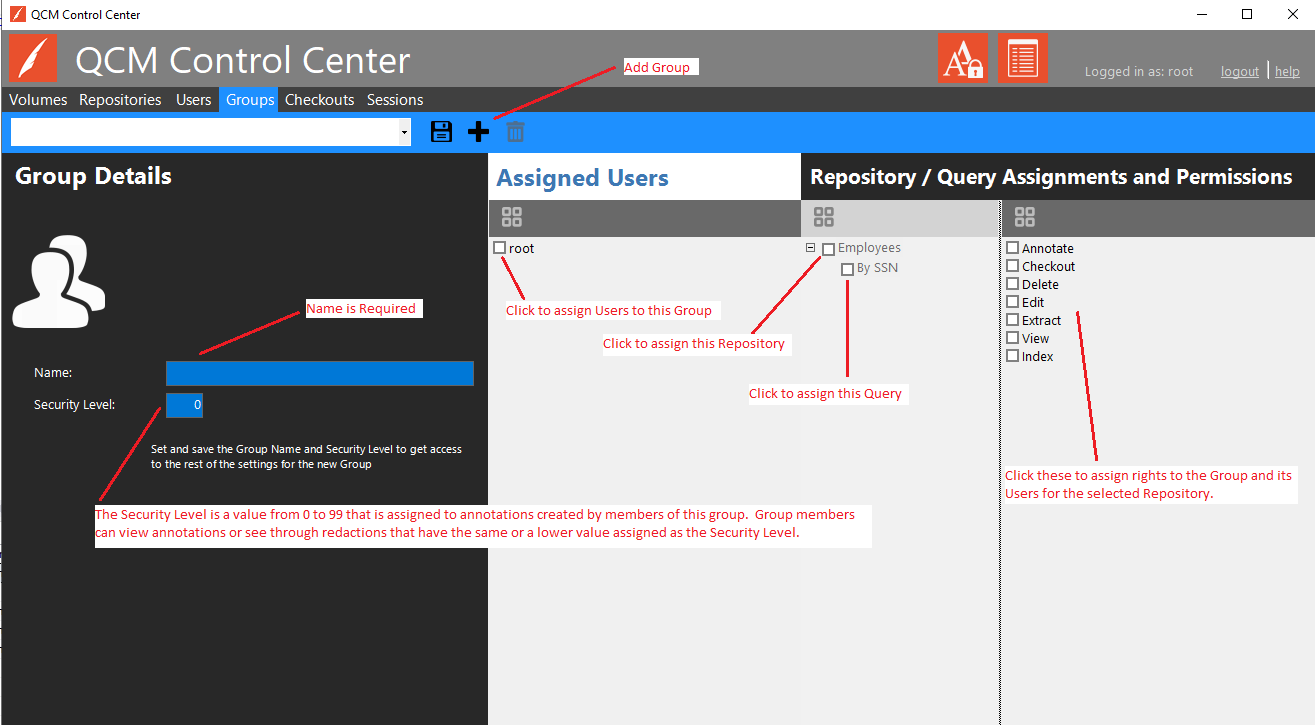Click grid icon above permissions list
The image size is (1315, 725).
1025,217
